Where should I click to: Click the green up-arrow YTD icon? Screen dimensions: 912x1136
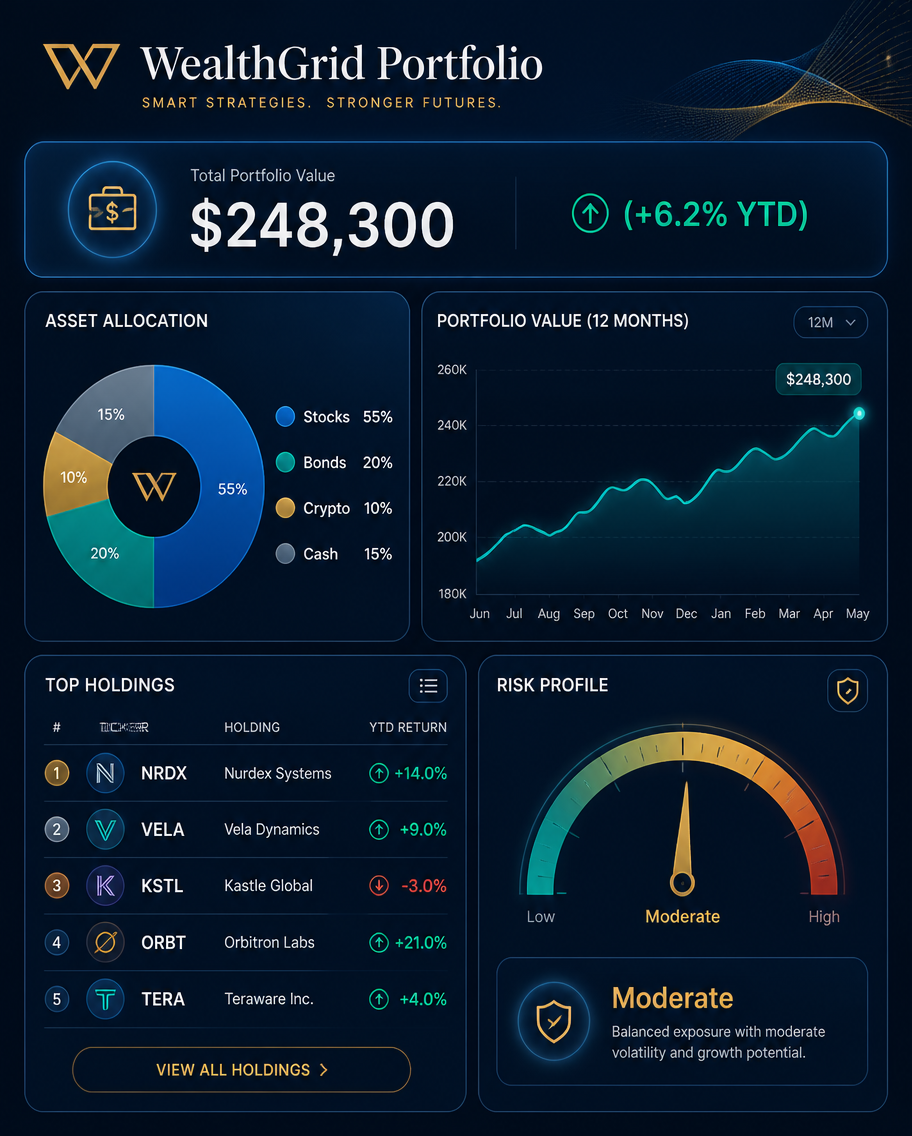click(x=590, y=214)
